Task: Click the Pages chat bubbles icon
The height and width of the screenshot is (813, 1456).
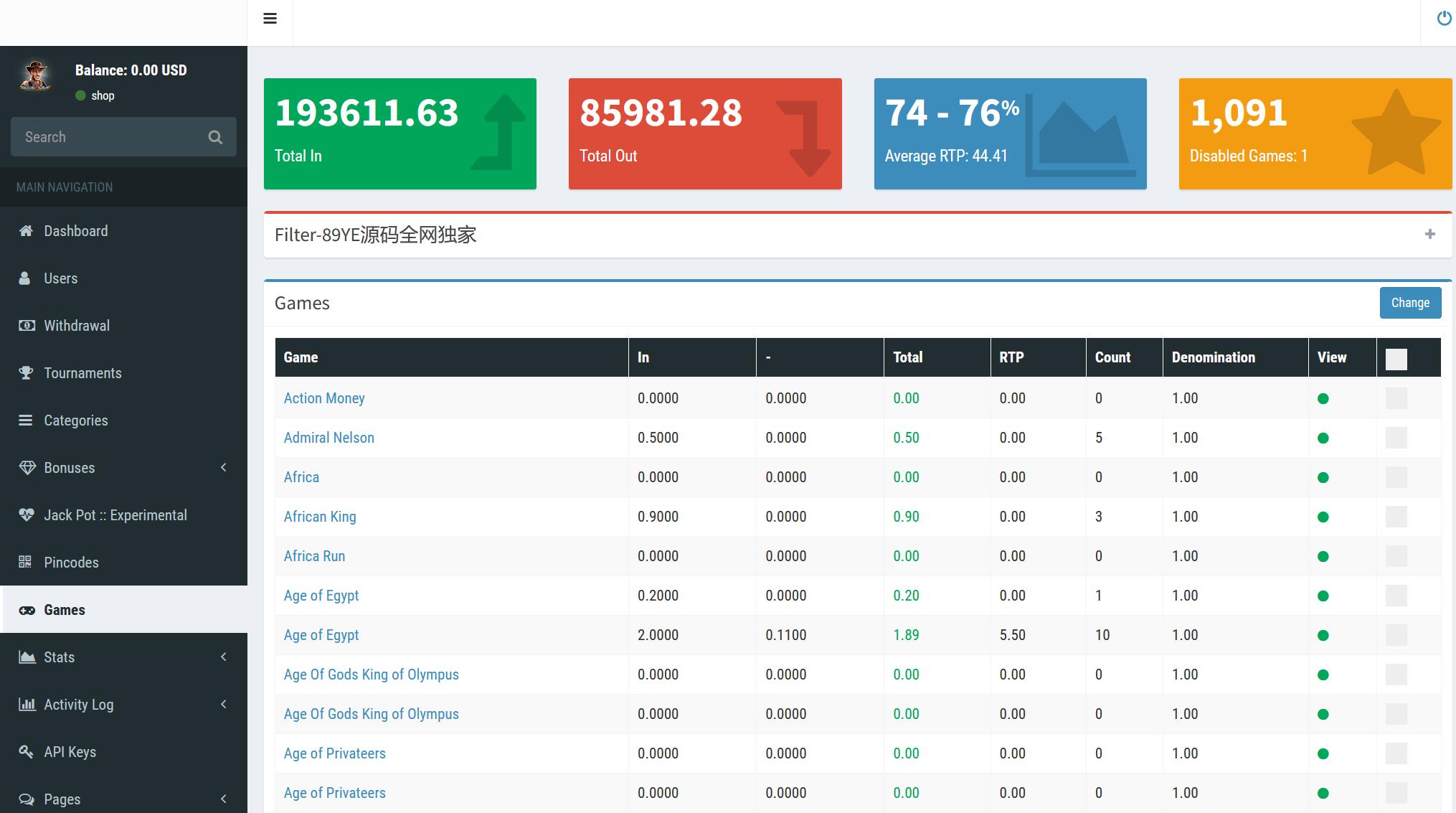Action: click(27, 799)
